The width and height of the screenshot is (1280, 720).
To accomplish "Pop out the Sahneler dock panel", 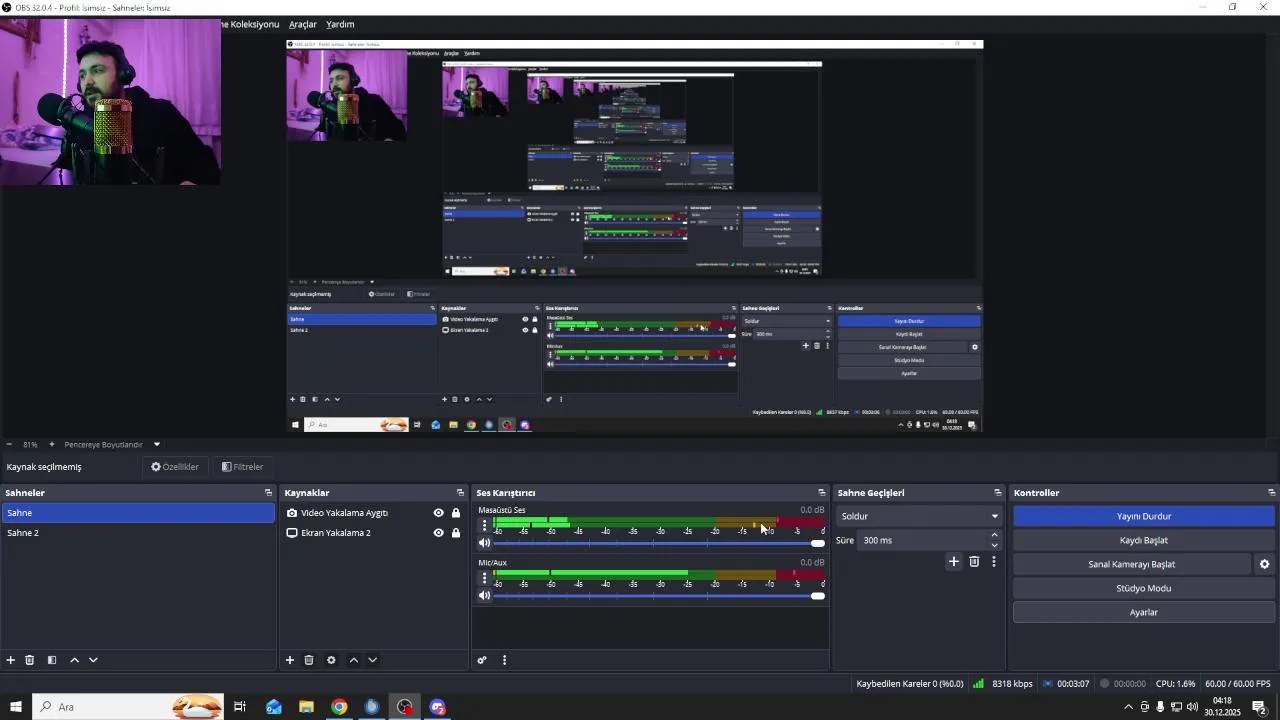I will (x=268, y=493).
